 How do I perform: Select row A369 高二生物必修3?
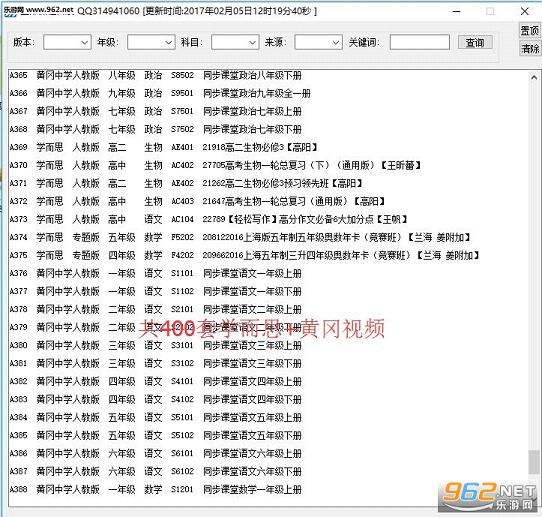point(163,147)
